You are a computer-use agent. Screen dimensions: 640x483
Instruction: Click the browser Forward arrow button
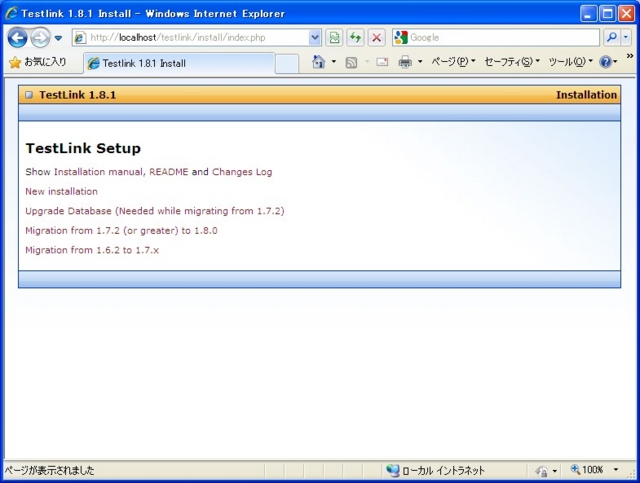pos(40,38)
